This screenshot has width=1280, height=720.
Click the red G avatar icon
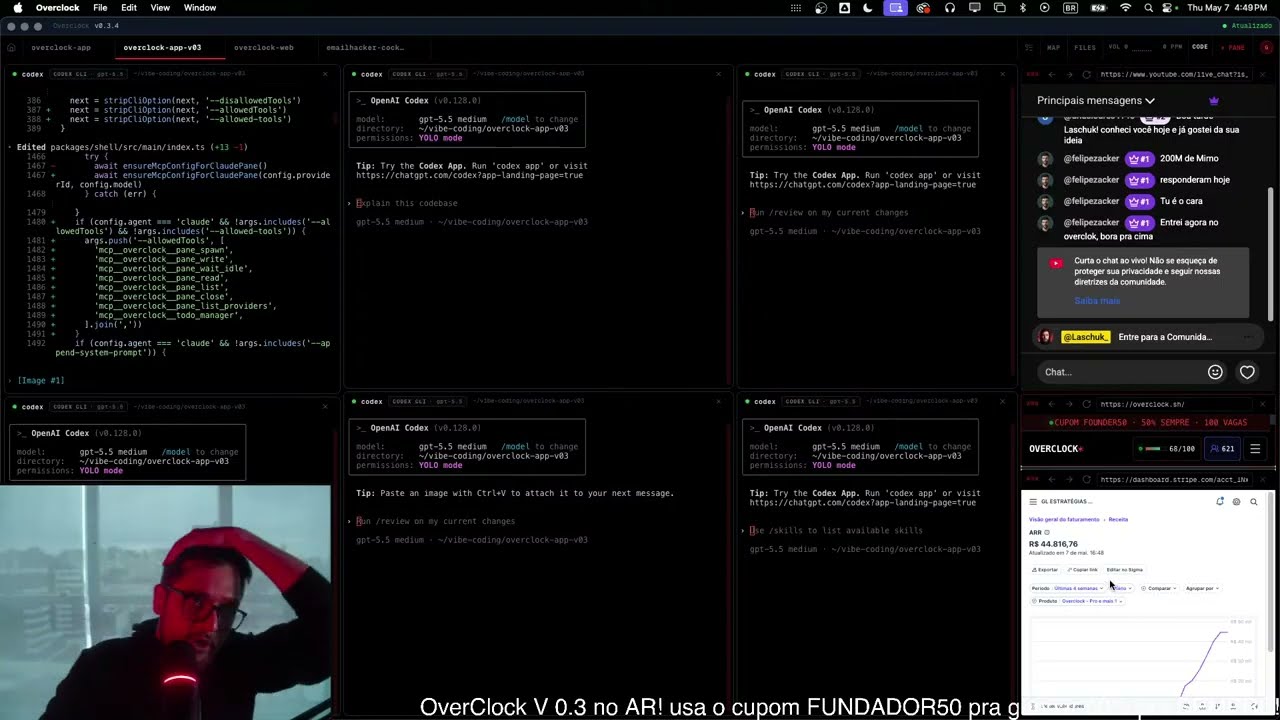click(1266, 47)
